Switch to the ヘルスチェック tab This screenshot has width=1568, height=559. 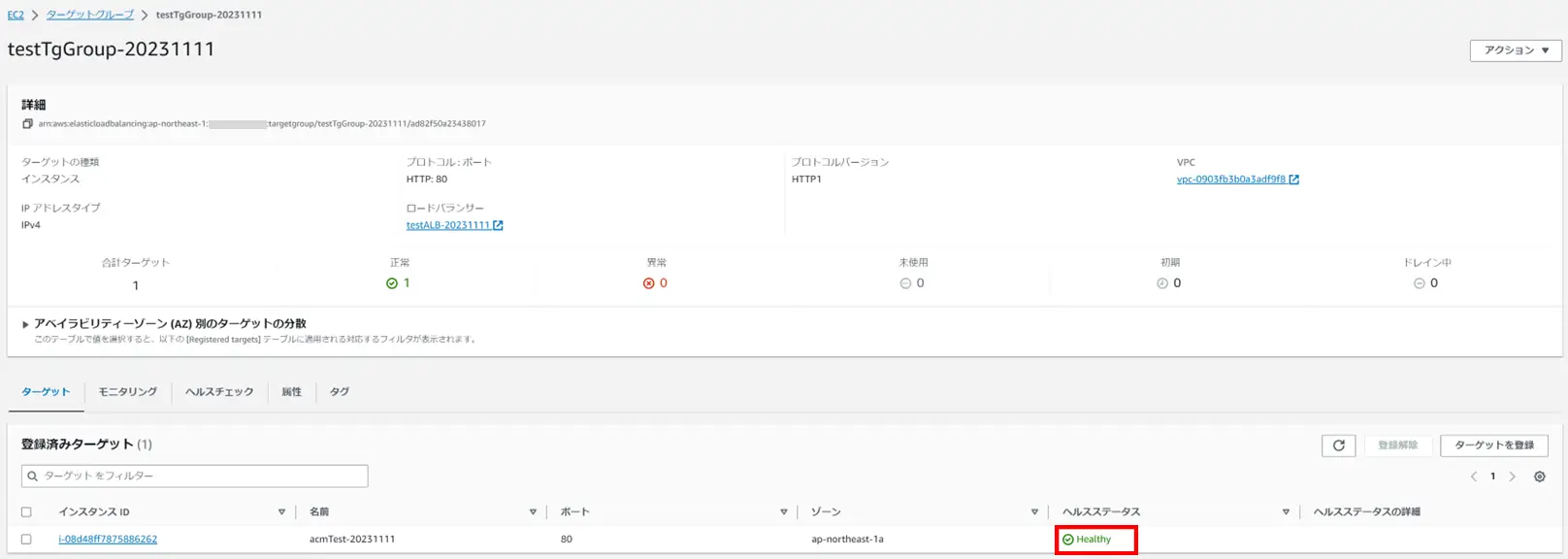click(219, 392)
